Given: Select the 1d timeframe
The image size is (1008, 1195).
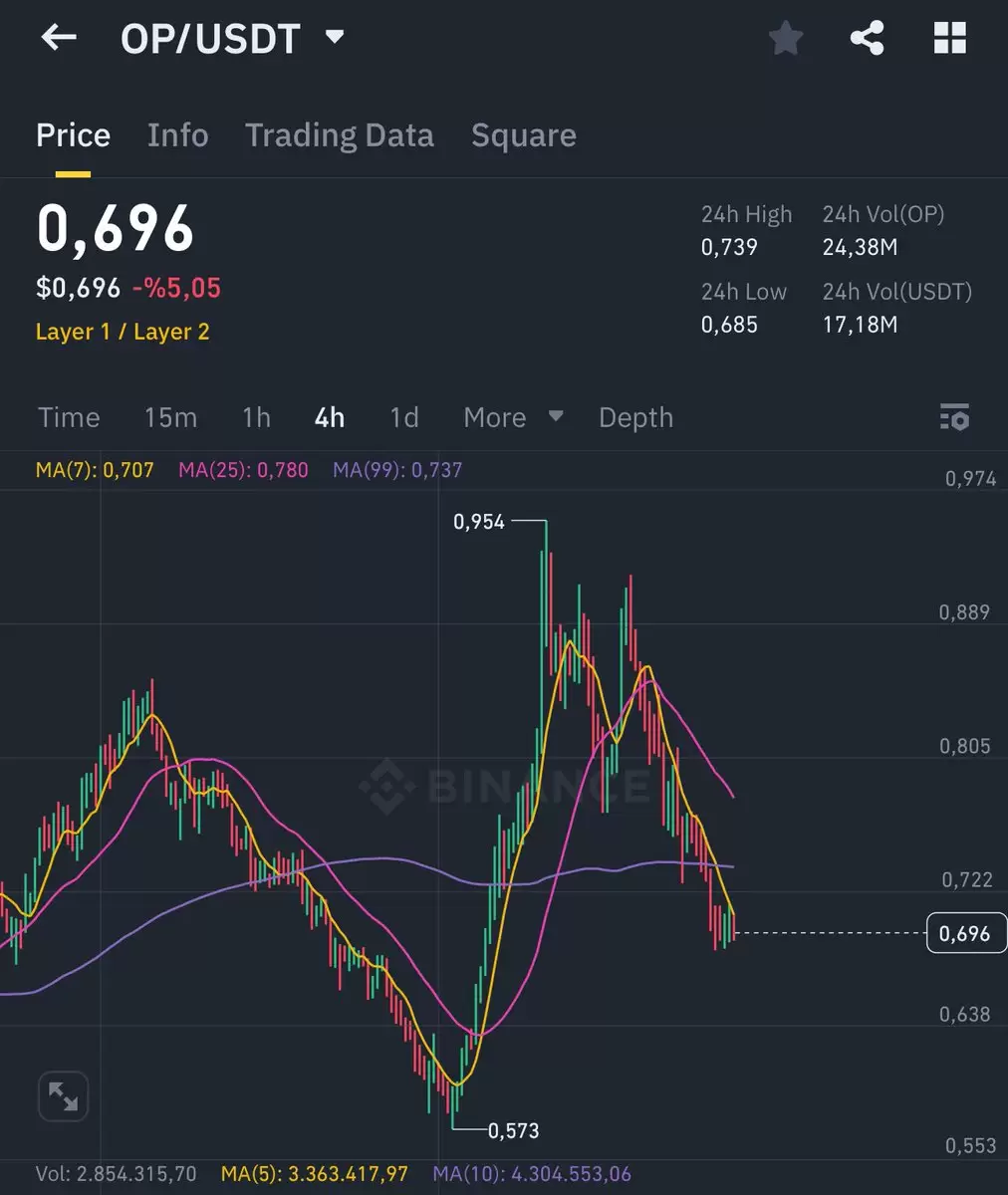Looking at the screenshot, I should point(403,417).
